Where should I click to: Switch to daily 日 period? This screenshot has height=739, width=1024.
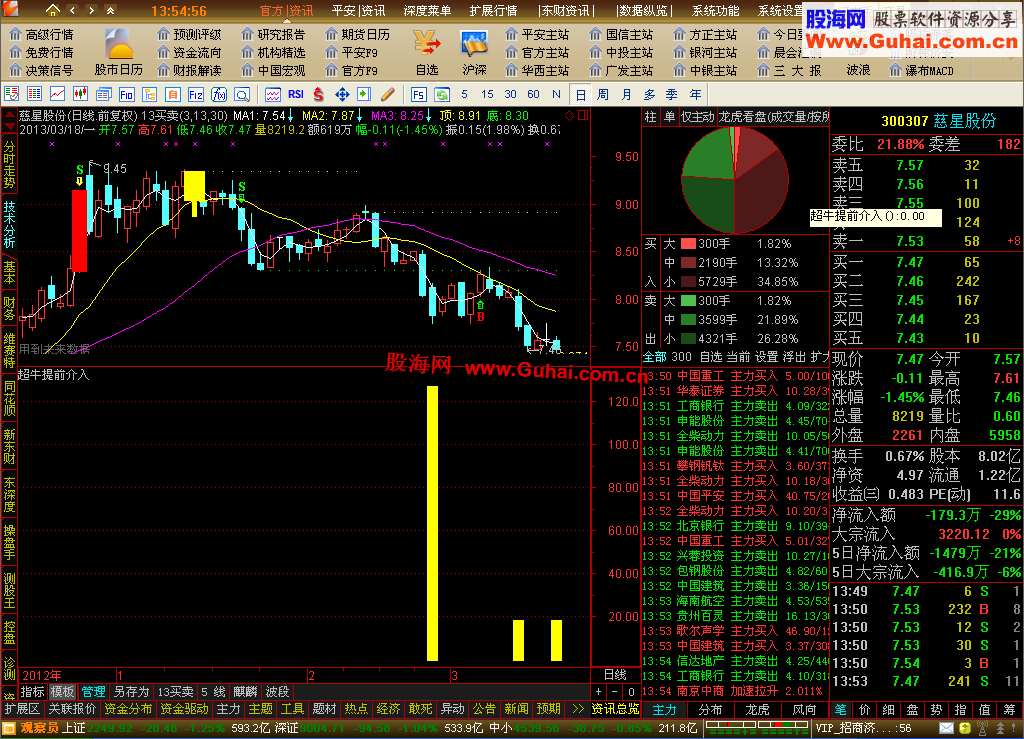[x=581, y=95]
